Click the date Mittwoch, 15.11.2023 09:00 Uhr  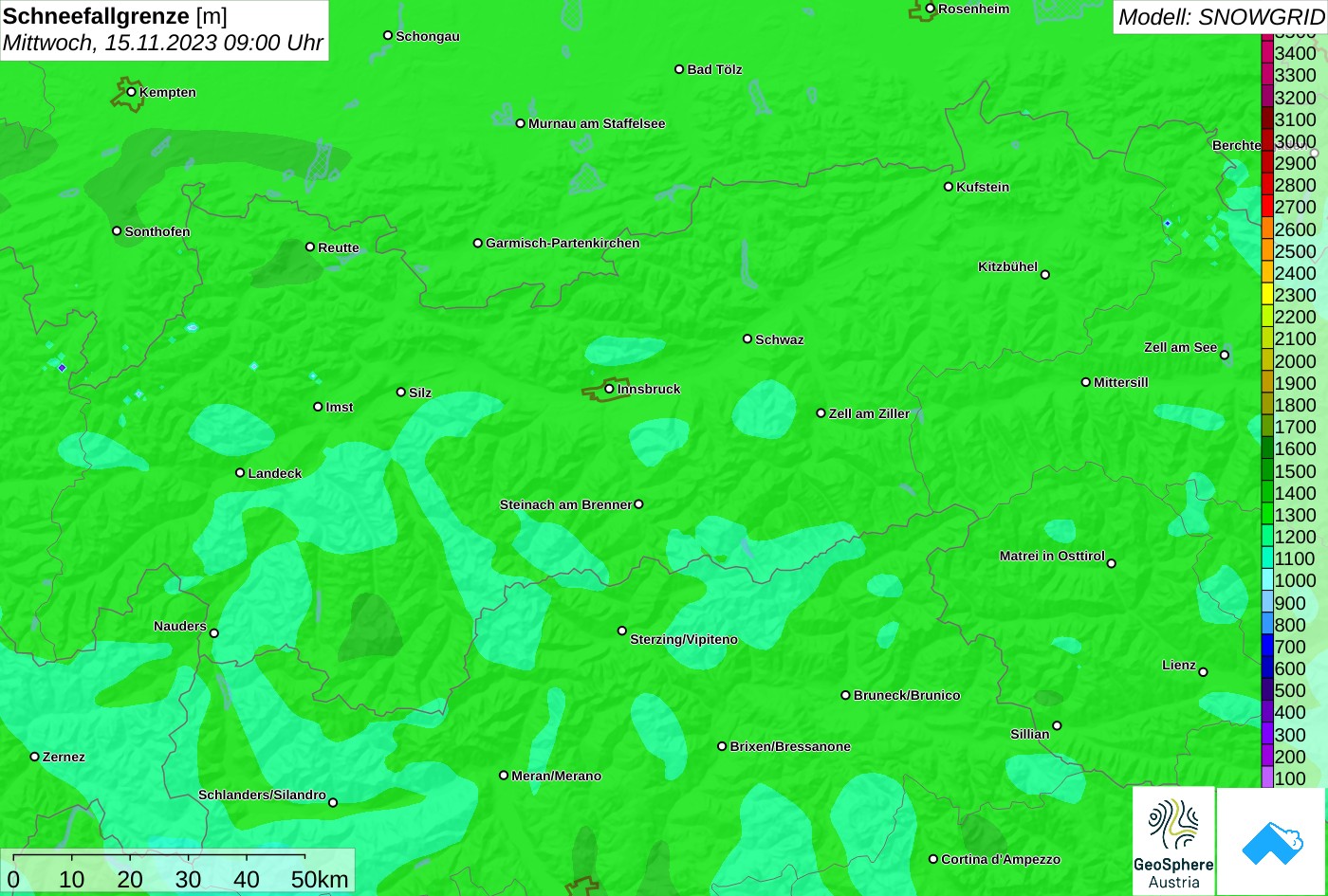163,43
